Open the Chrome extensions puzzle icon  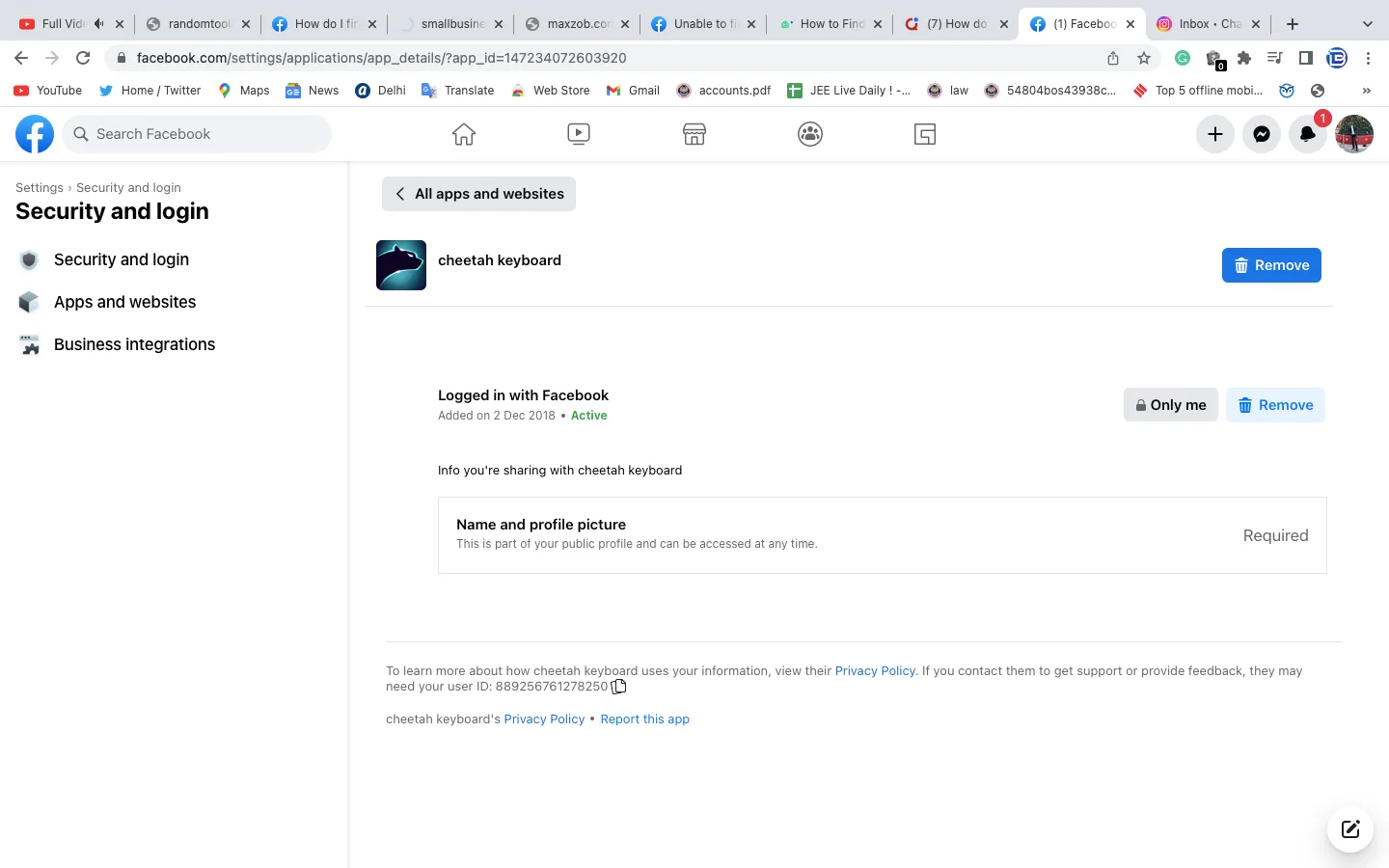[x=1244, y=58]
